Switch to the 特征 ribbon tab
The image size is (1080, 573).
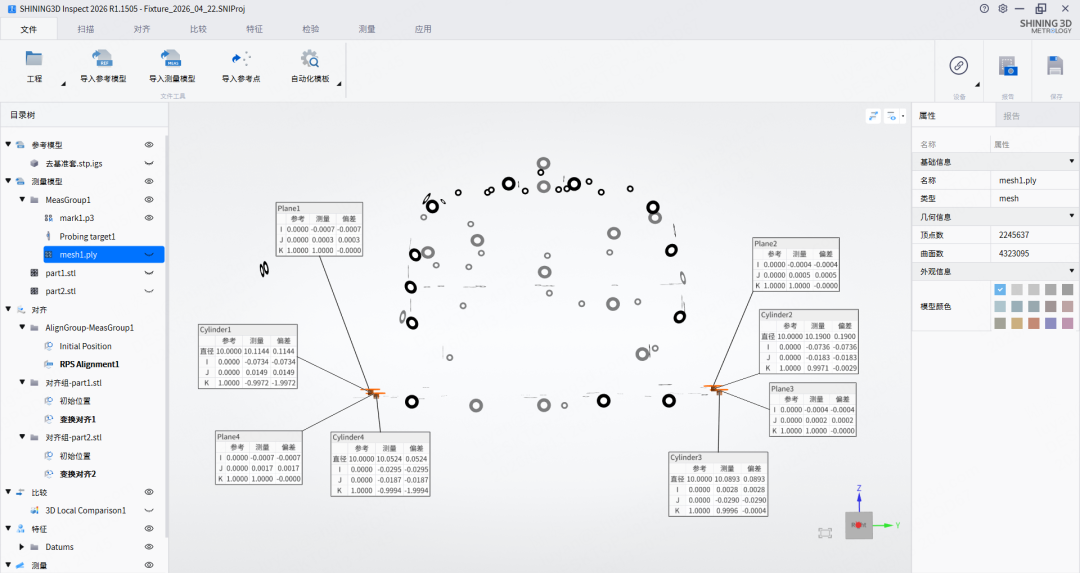254,29
